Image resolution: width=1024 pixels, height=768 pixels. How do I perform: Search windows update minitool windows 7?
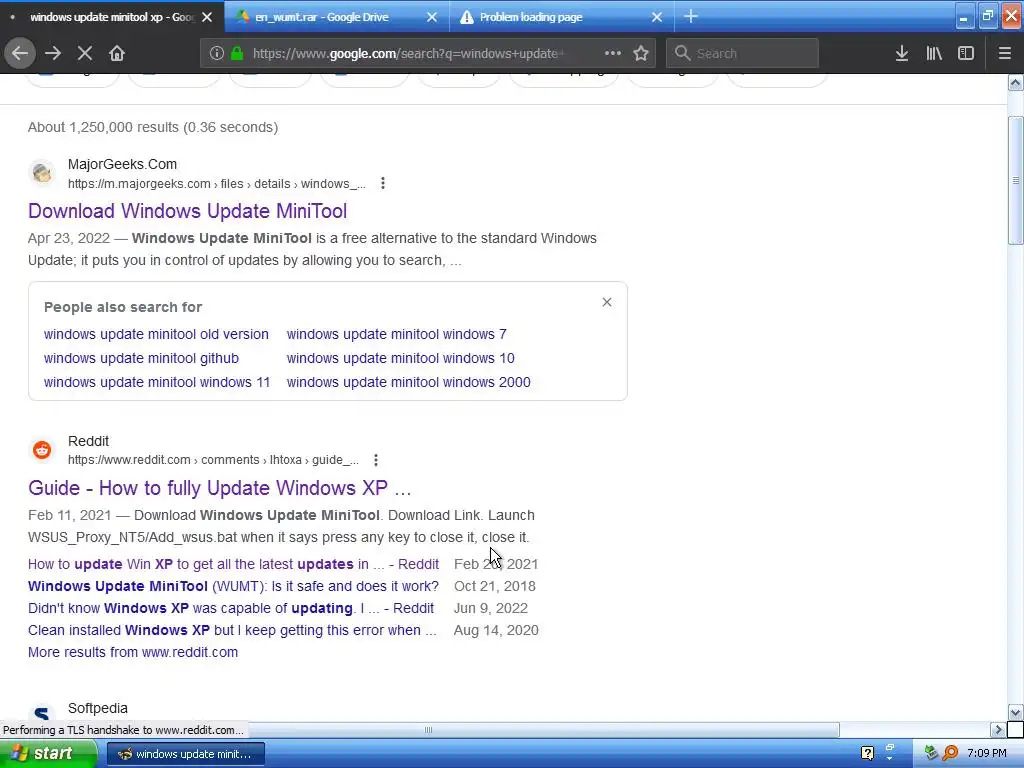[396, 334]
